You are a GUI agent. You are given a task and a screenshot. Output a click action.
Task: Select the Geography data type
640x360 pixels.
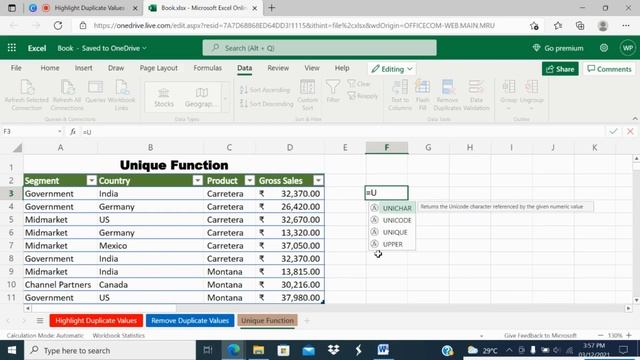pos(200,98)
